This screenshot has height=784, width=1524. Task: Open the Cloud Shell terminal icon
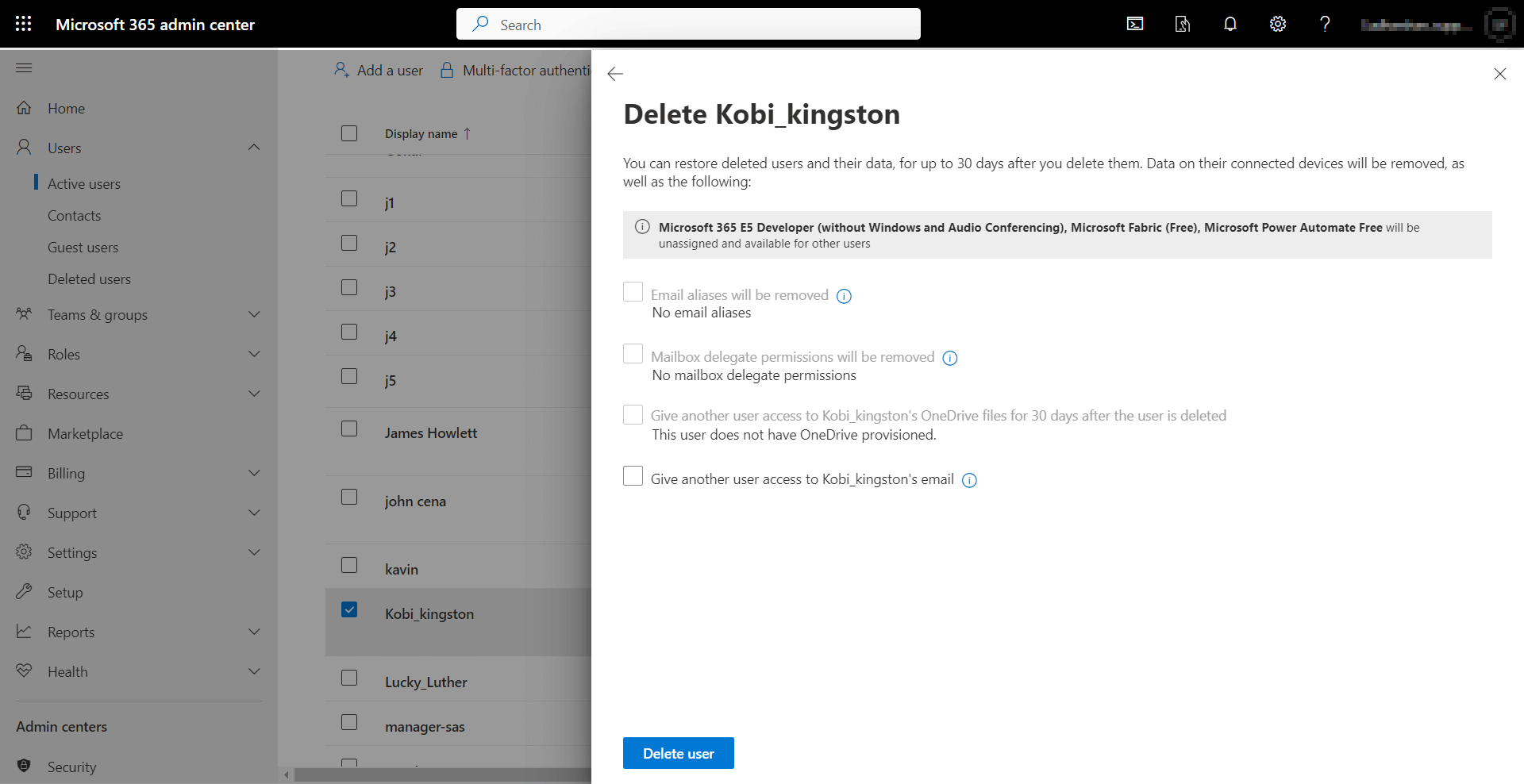[x=1134, y=24]
